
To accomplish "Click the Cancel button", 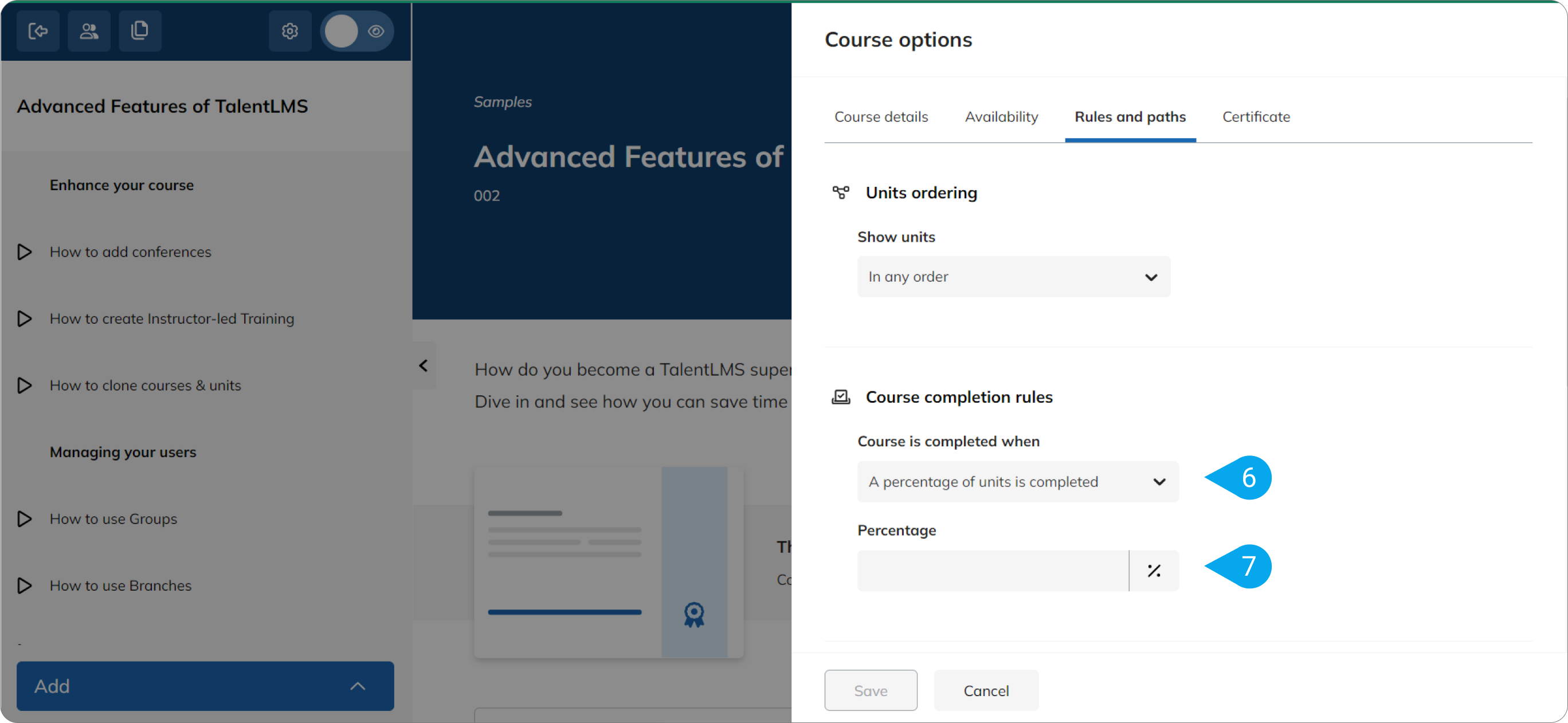I will click(x=986, y=690).
